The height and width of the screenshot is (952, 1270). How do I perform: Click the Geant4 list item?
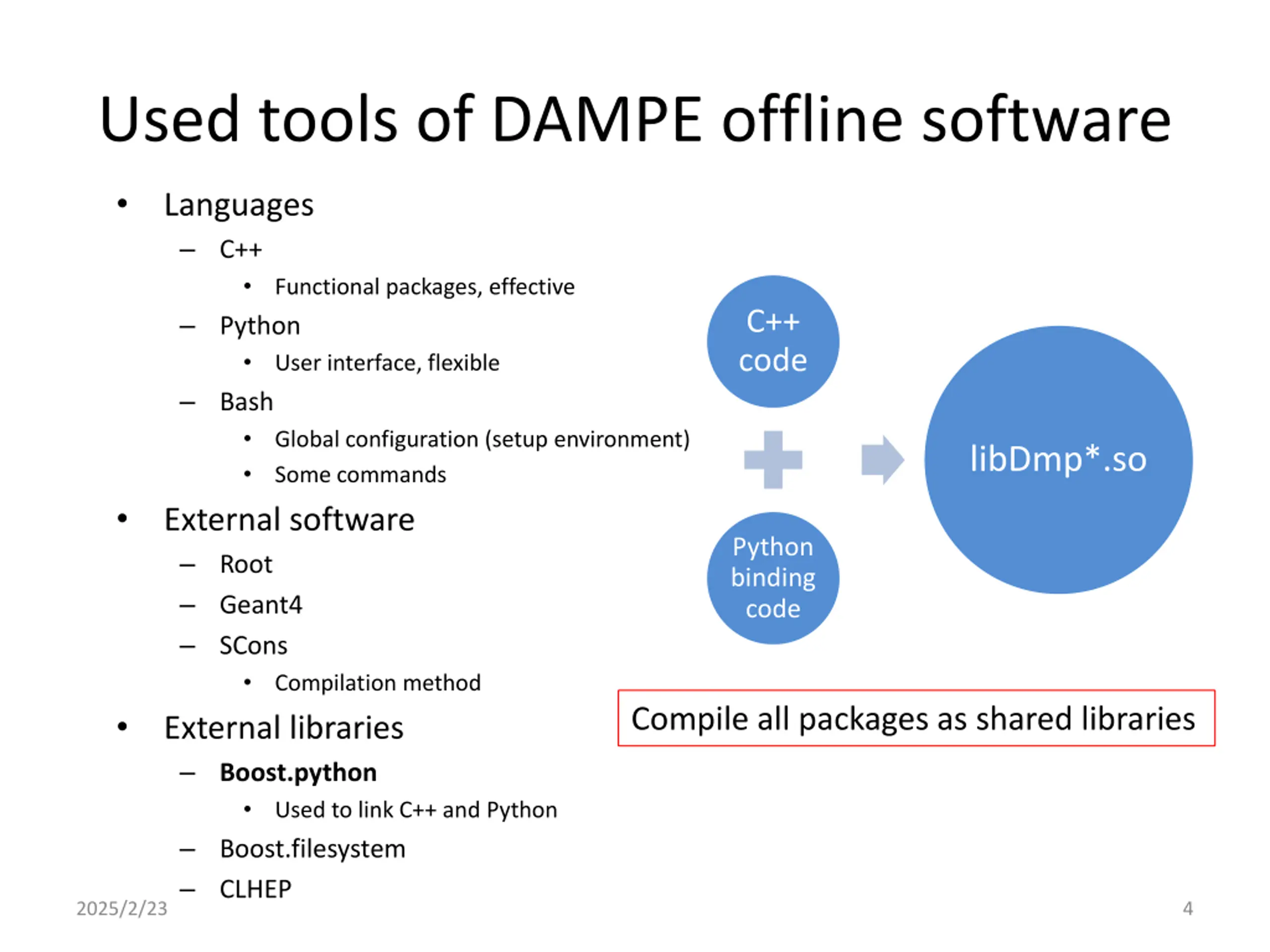pos(260,605)
